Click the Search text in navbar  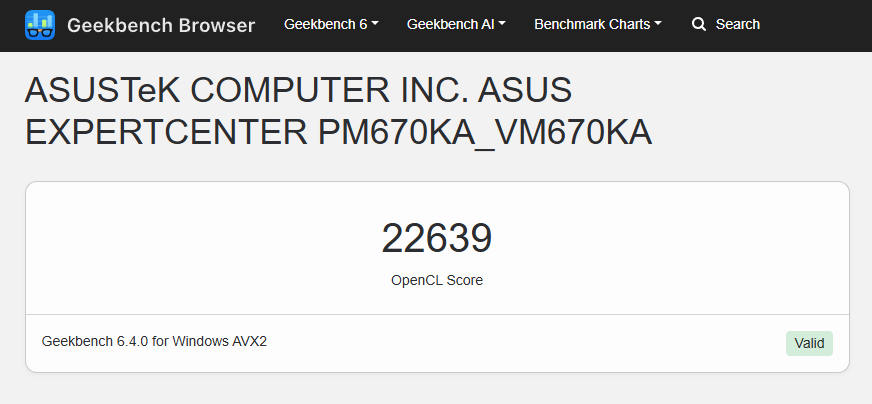click(737, 24)
